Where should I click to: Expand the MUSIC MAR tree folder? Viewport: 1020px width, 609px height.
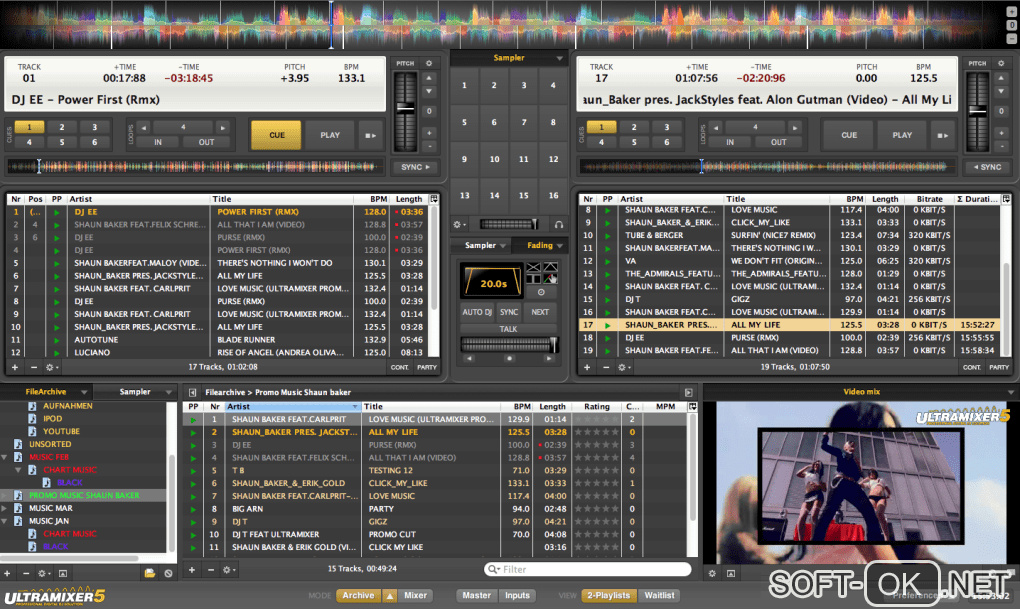tap(5, 508)
